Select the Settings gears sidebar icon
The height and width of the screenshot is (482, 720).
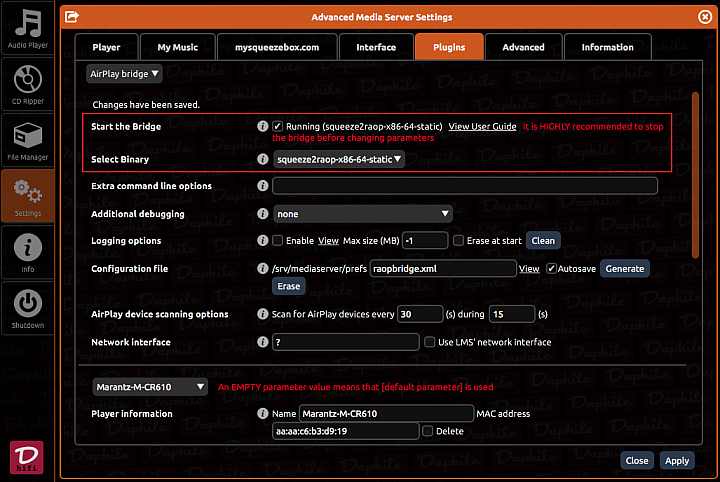28,196
